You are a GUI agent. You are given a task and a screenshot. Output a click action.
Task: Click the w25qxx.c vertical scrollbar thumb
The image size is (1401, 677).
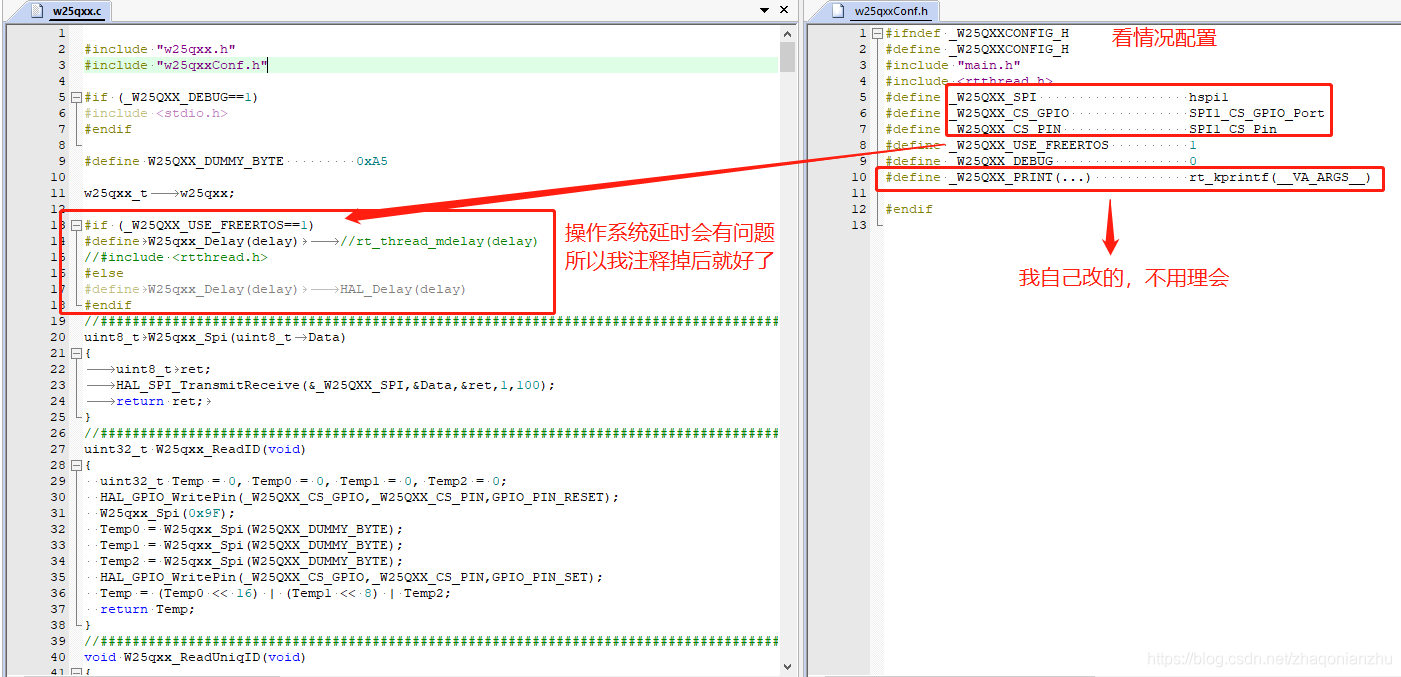[x=787, y=56]
